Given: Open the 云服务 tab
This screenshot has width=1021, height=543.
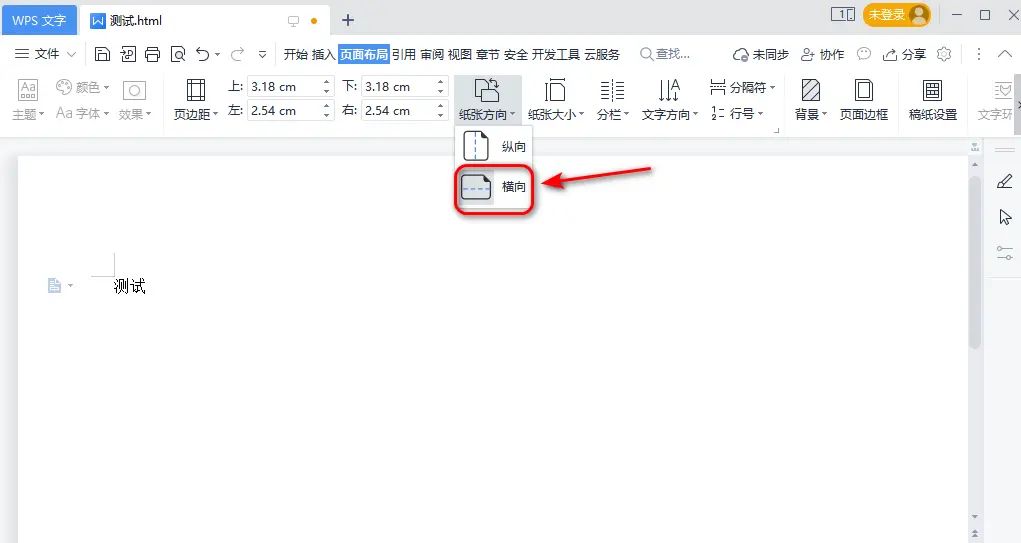Looking at the screenshot, I should tap(602, 54).
